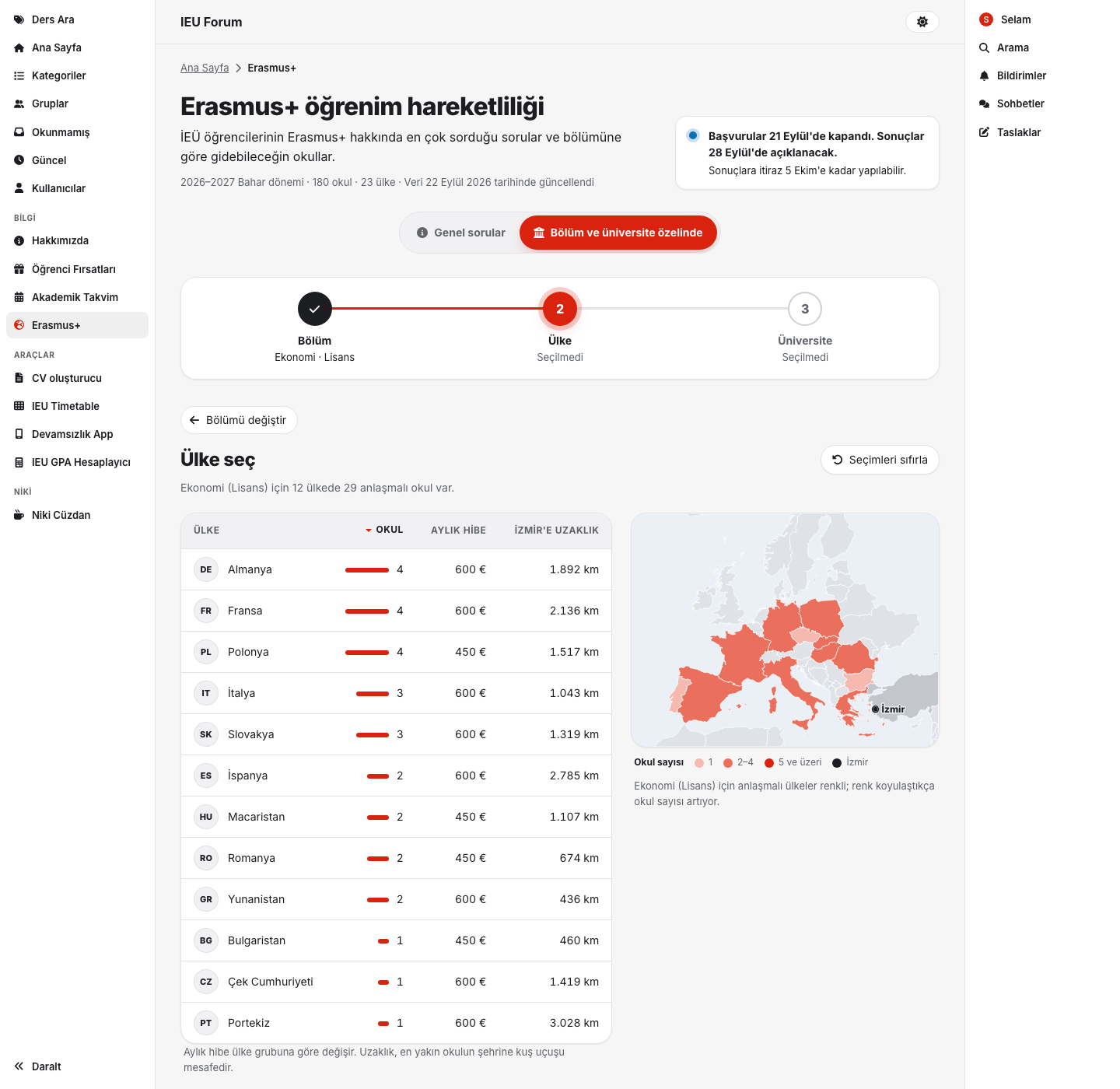
Task: Open the Hakkımızda info page
Action: pyautogui.click(x=77, y=240)
